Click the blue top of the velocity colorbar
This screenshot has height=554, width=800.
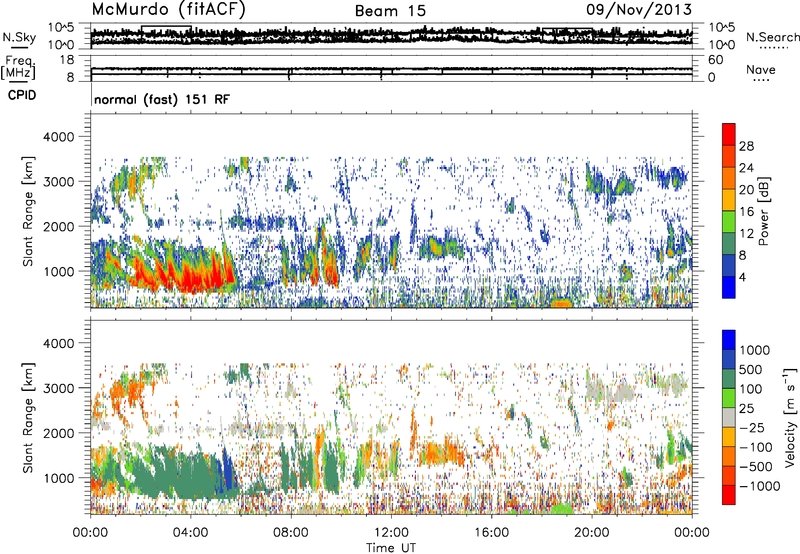729,339
